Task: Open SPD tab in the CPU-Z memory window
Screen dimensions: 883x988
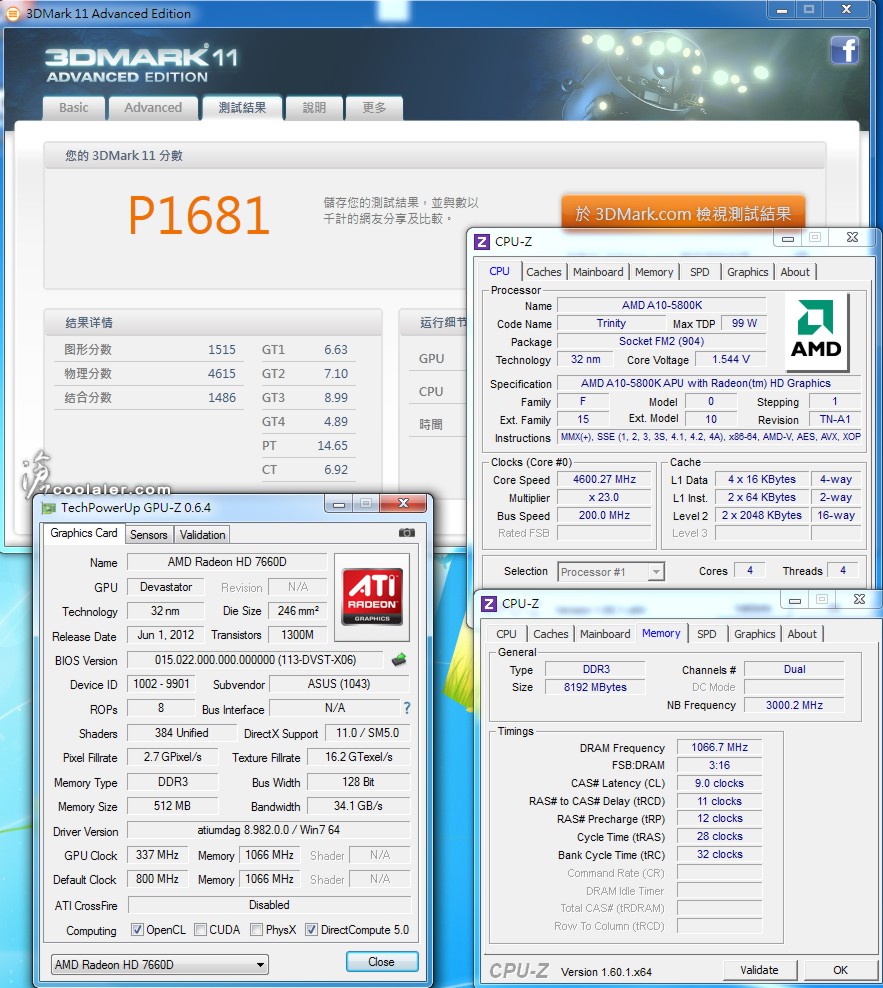Action: 707,634
